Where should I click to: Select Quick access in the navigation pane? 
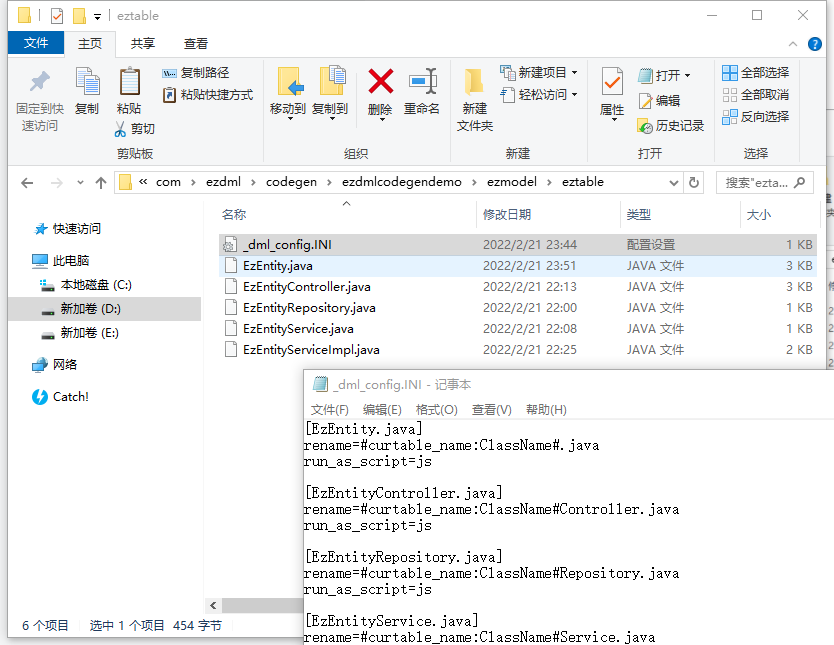(68, 229)
